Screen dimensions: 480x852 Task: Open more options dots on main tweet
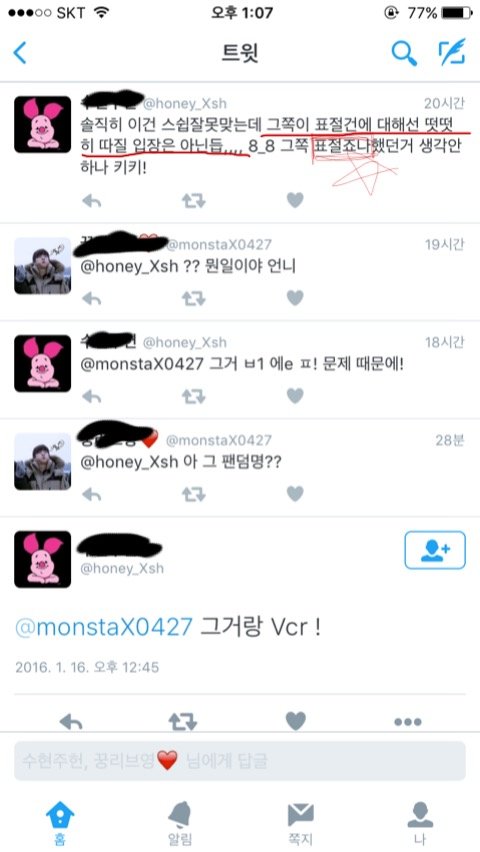408,722
